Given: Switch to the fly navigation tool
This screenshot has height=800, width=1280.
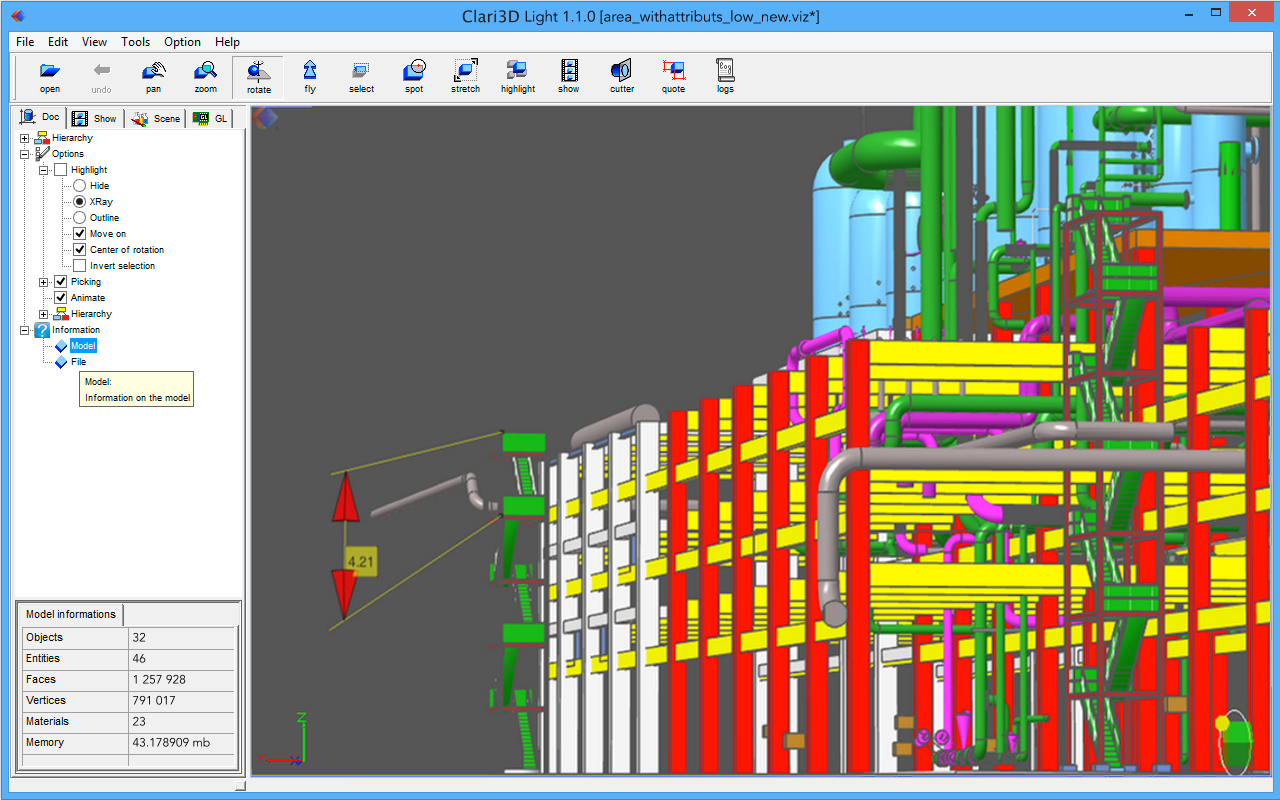Looking at the screenshot, I should pyautogui.click(x=310, y=77).
